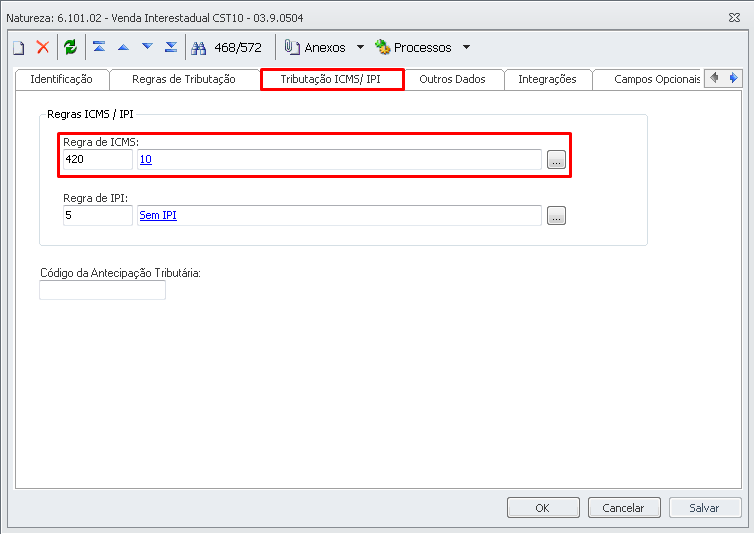Screen dimensions: 754x534
Task: Click the Processos gear button
Action: point(414,47)
